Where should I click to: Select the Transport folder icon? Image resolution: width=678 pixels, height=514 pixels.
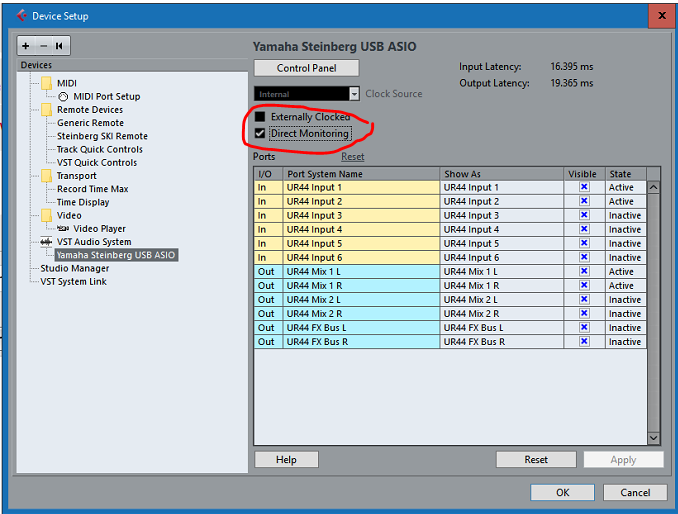point(47,176)
